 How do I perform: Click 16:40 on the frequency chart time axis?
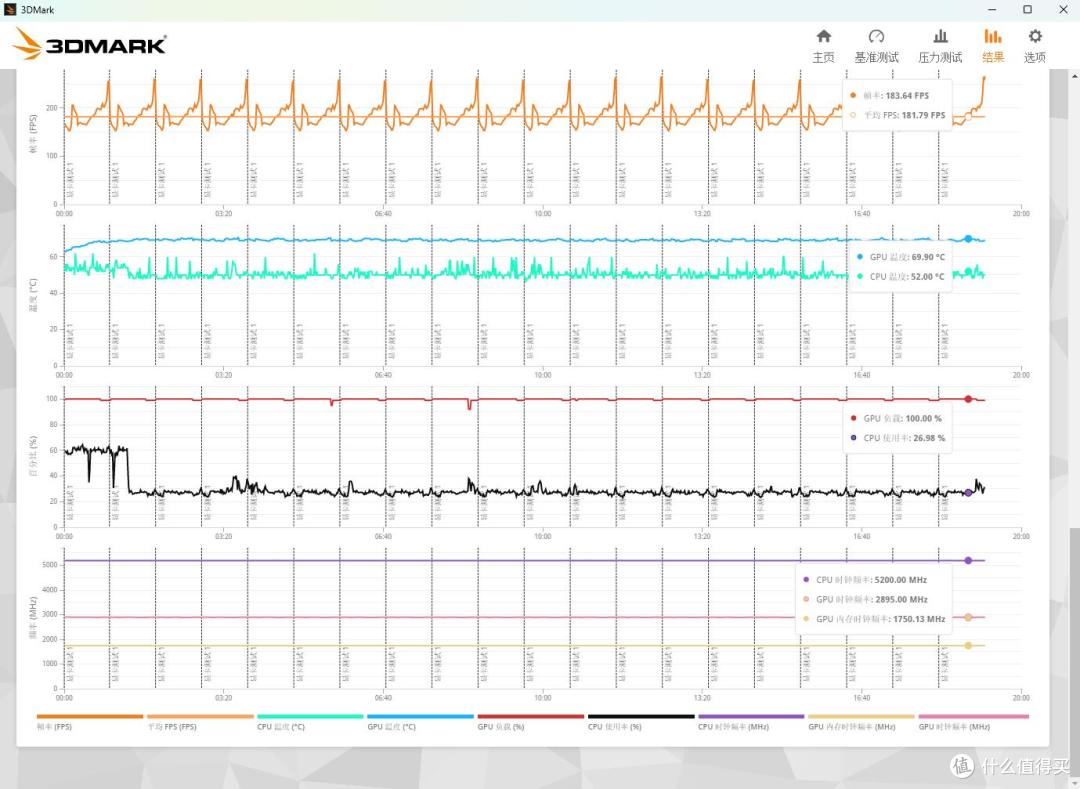[x=862, y=698]
